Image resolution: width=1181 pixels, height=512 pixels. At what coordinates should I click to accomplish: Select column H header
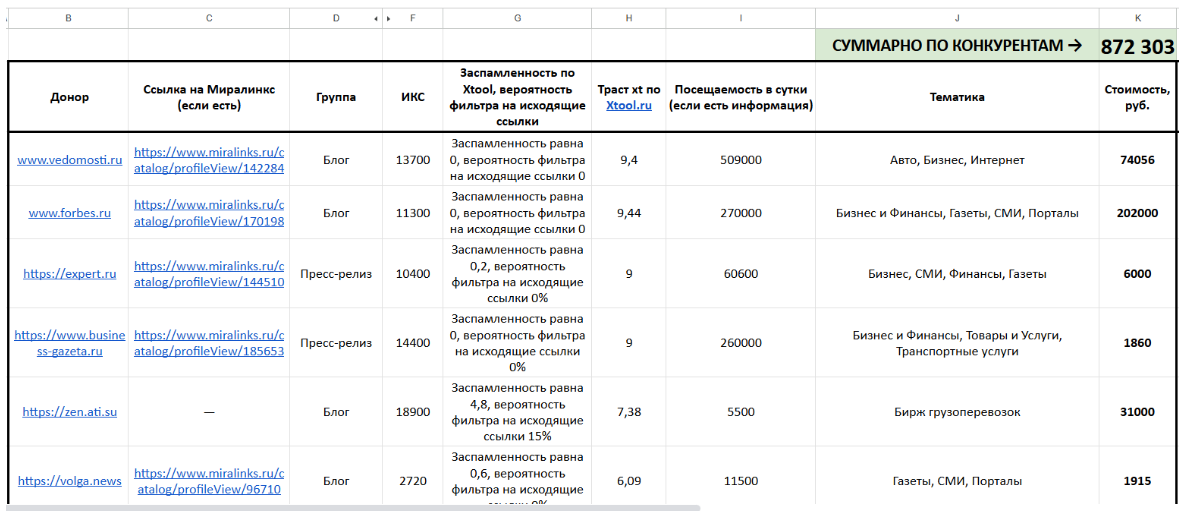629,17
